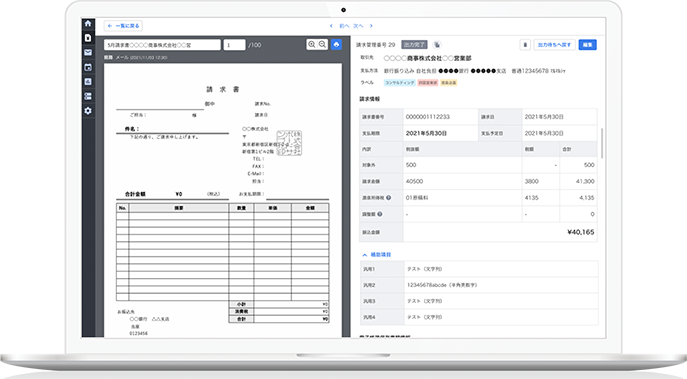This screenshot has width=687, height=379.
Task: Zoom out of the invoice preview
Action: (x=322, y=44)
